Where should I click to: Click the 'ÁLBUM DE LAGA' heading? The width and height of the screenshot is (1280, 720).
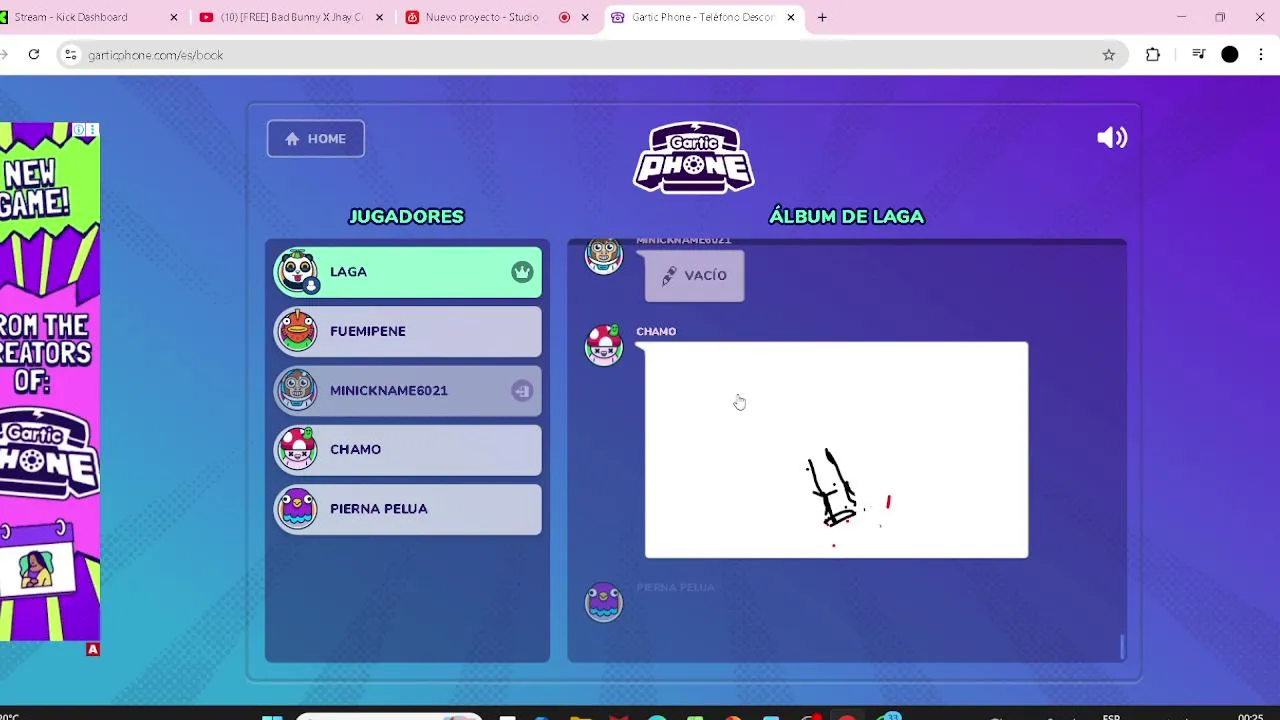[x=846, y=216]
